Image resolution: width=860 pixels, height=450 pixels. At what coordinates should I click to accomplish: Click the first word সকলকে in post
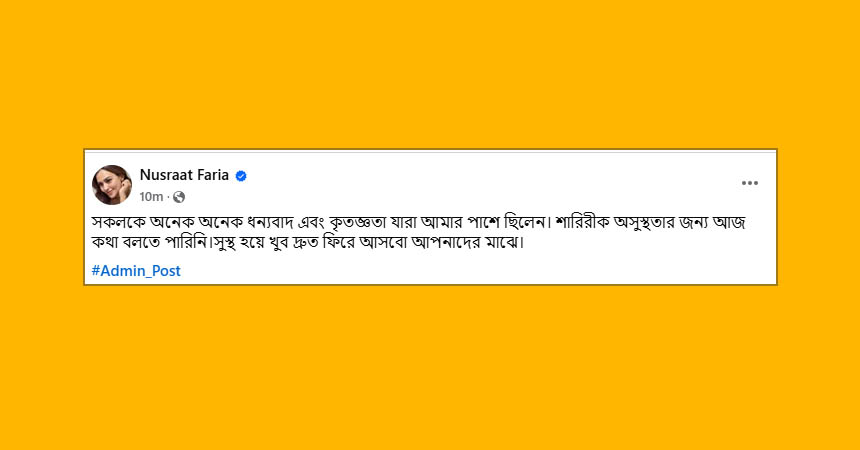[118, 223]
